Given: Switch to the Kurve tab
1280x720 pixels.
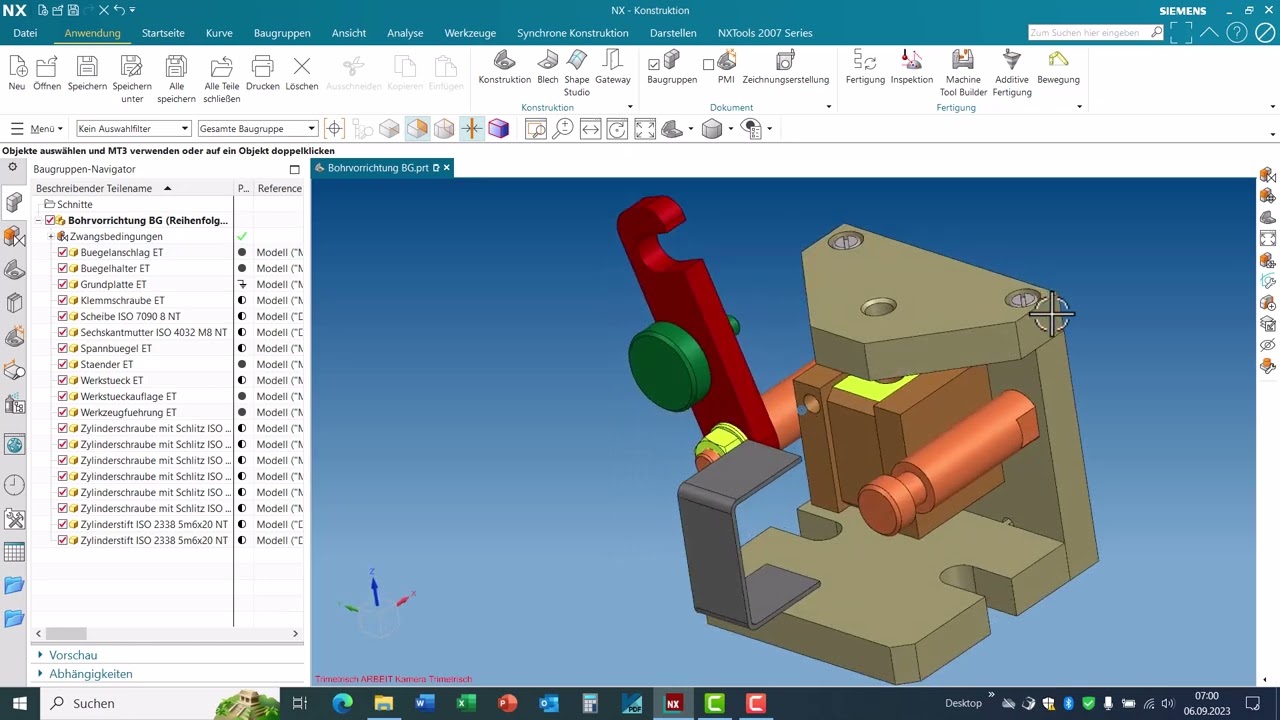Looking at the screenshot, I should coord(219,33).
